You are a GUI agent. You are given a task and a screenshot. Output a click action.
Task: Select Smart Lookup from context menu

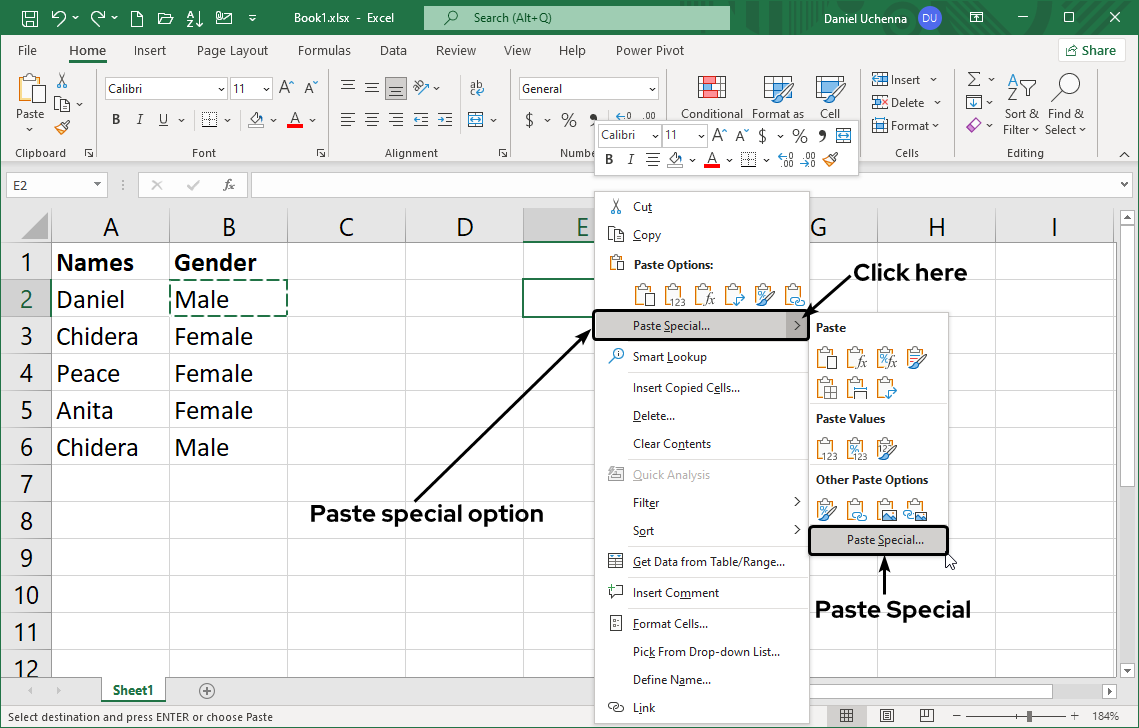pos(669,357)
